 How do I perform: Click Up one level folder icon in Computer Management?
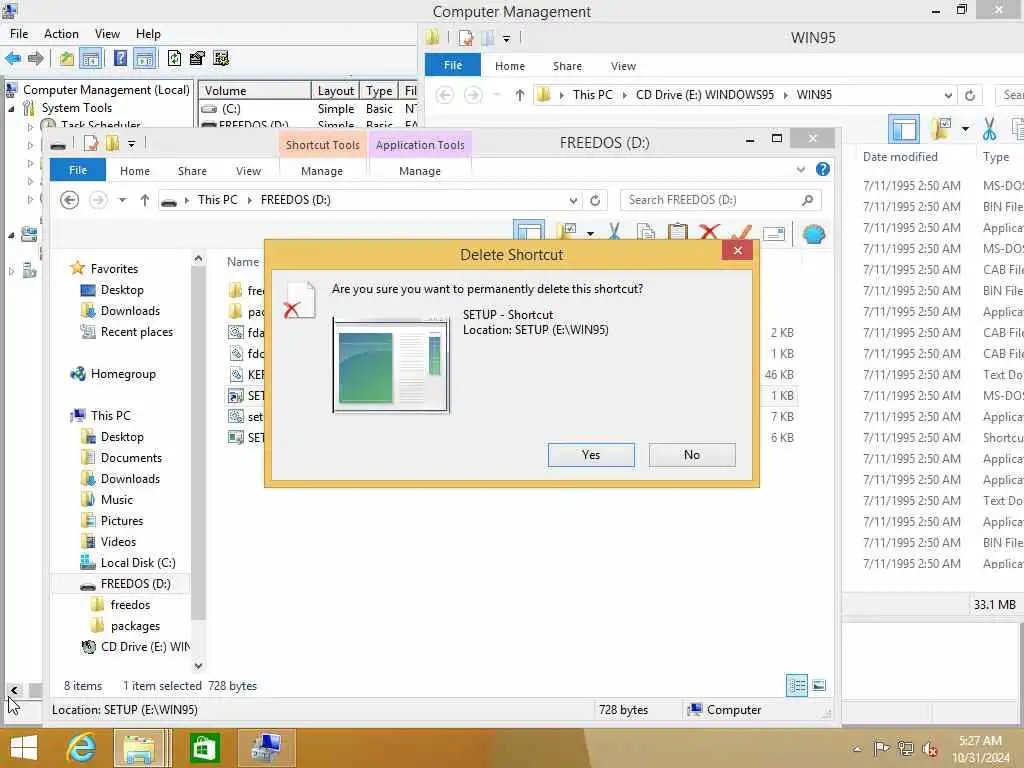[x=67, y=59]
